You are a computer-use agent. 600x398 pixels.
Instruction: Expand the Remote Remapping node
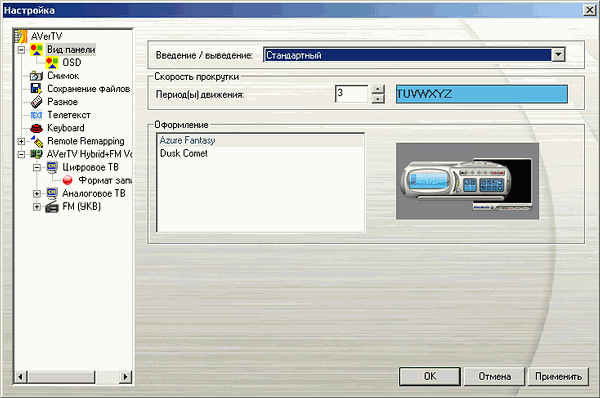pyautogui.click(x=21, y=141)
